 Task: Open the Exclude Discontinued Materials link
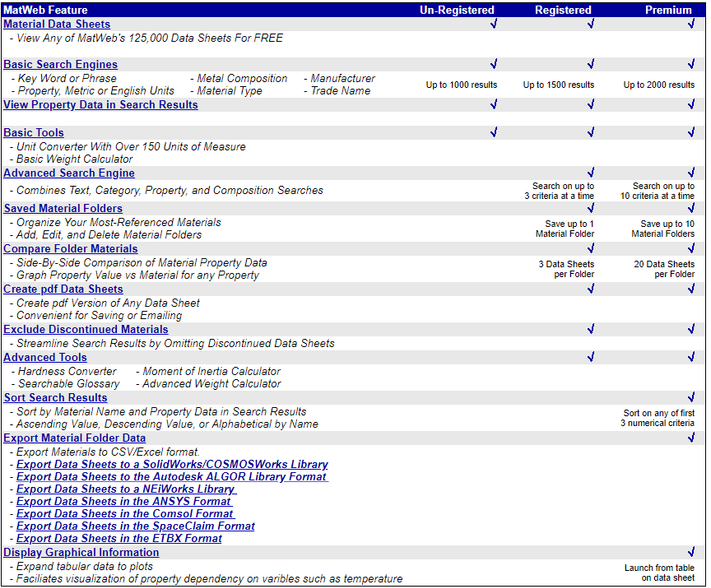tap(86, 330)
